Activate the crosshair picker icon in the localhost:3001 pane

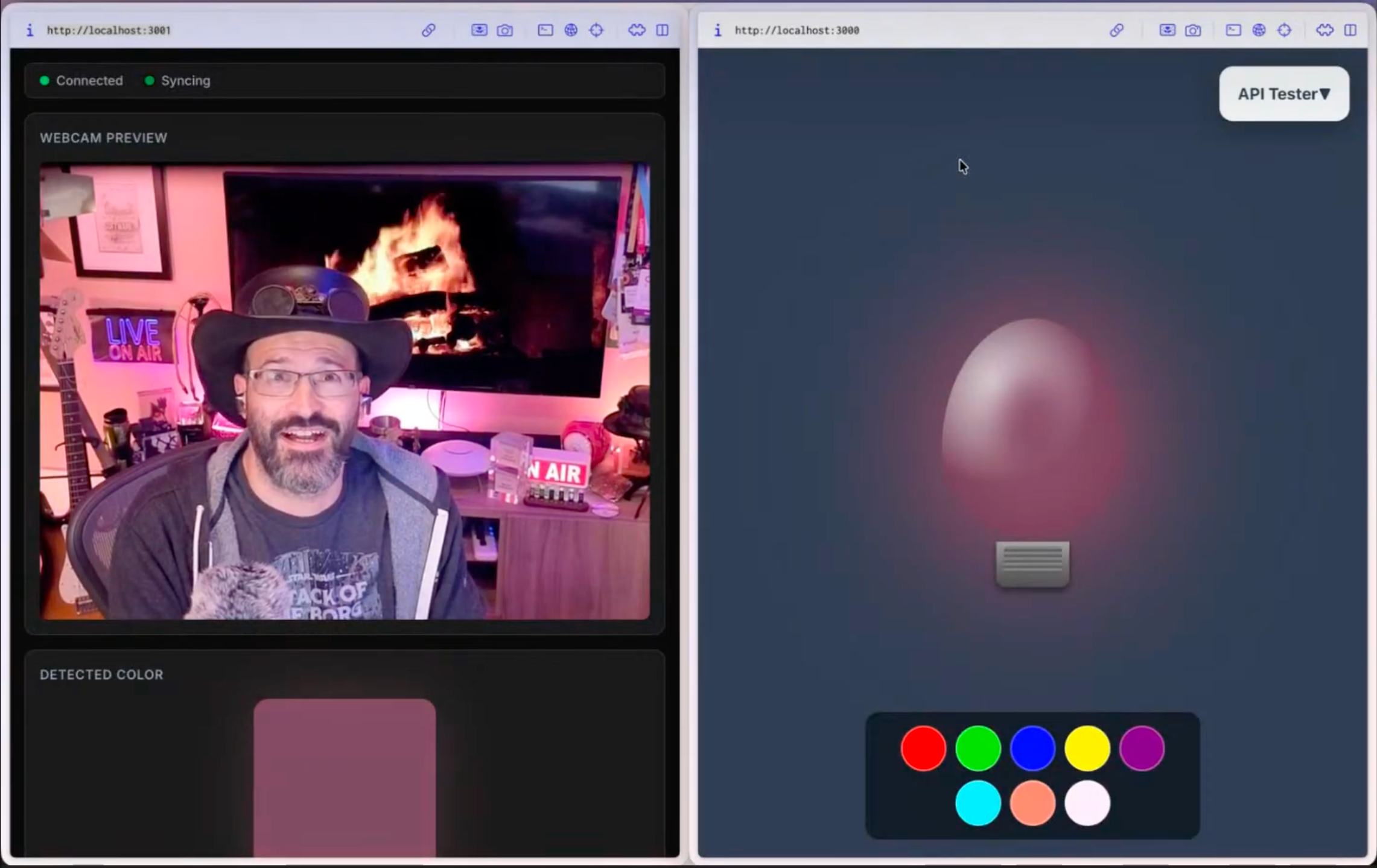[596, 30]
